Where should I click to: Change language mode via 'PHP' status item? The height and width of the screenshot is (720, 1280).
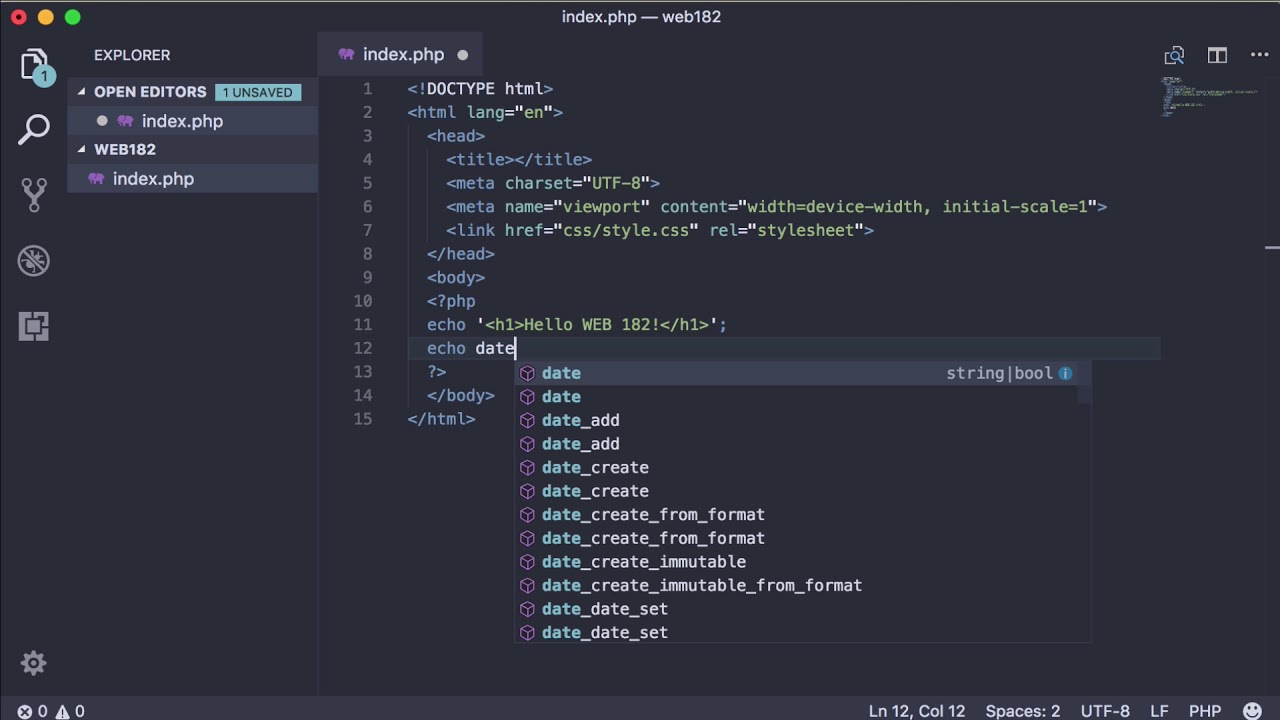[1205, 711]
